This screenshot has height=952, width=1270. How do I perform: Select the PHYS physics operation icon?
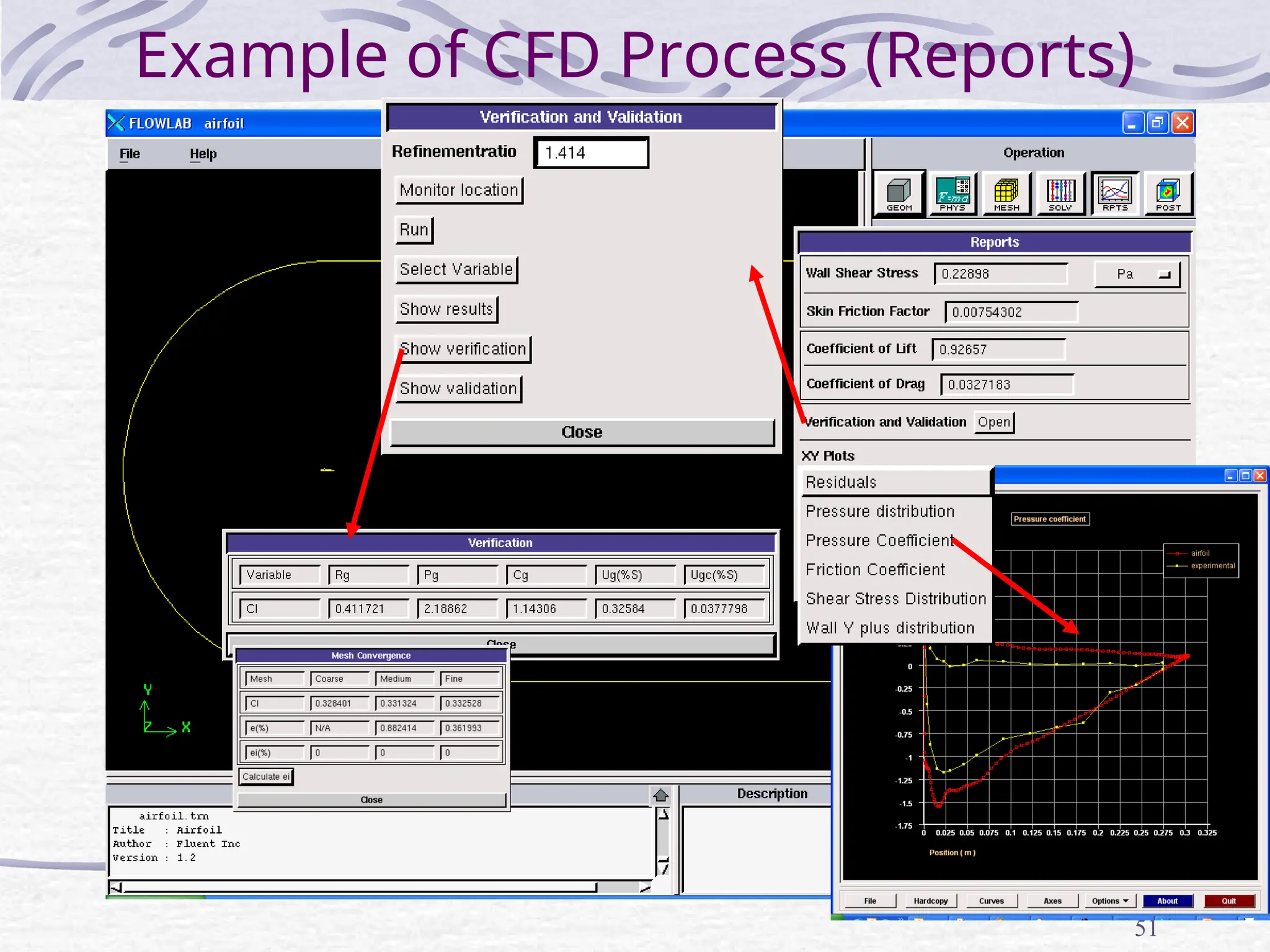(x=952, y=194)
